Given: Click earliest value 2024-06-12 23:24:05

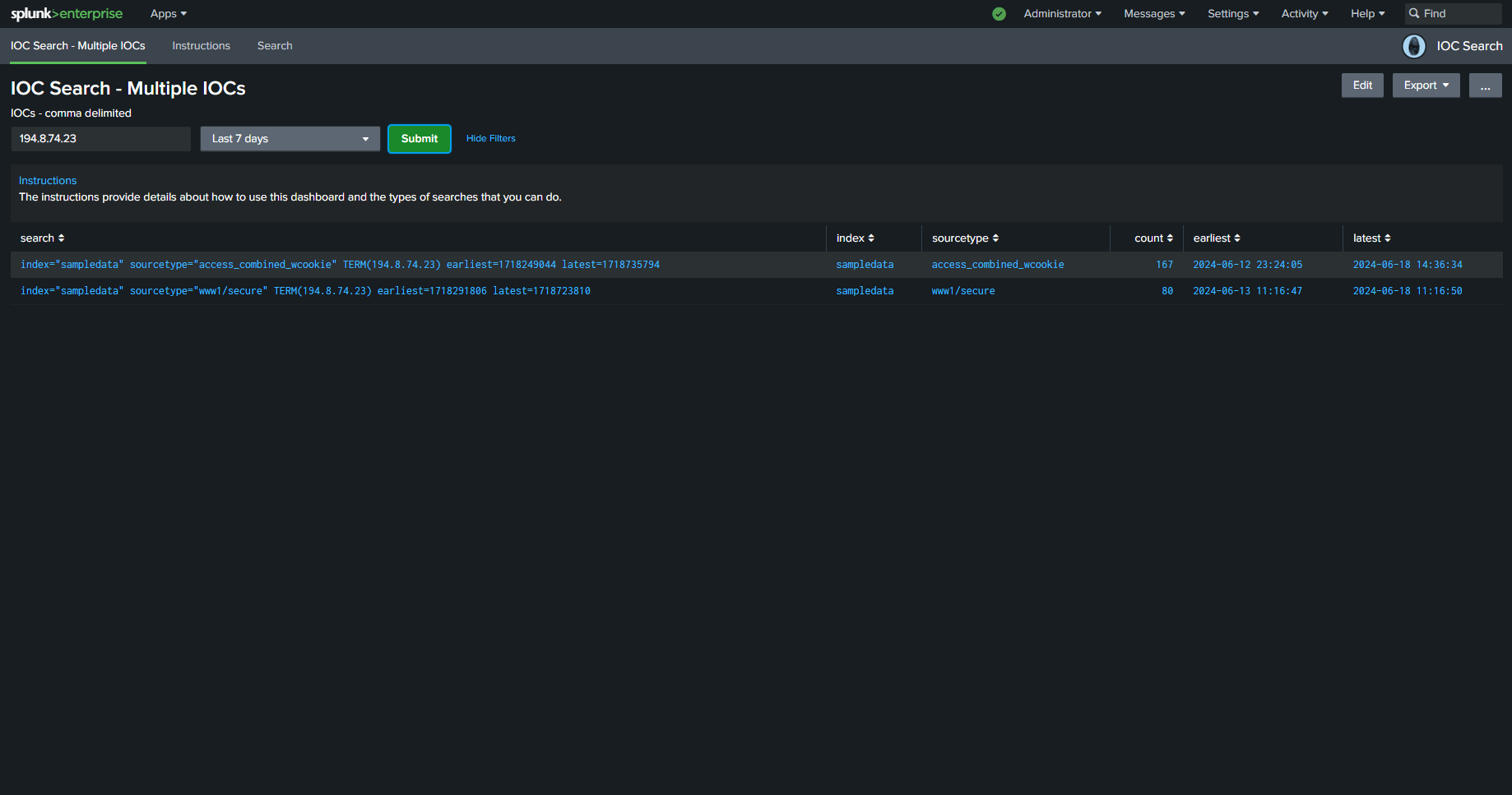Looking at the screenshot, I should pyautogui.click(x=1247, y=265).
